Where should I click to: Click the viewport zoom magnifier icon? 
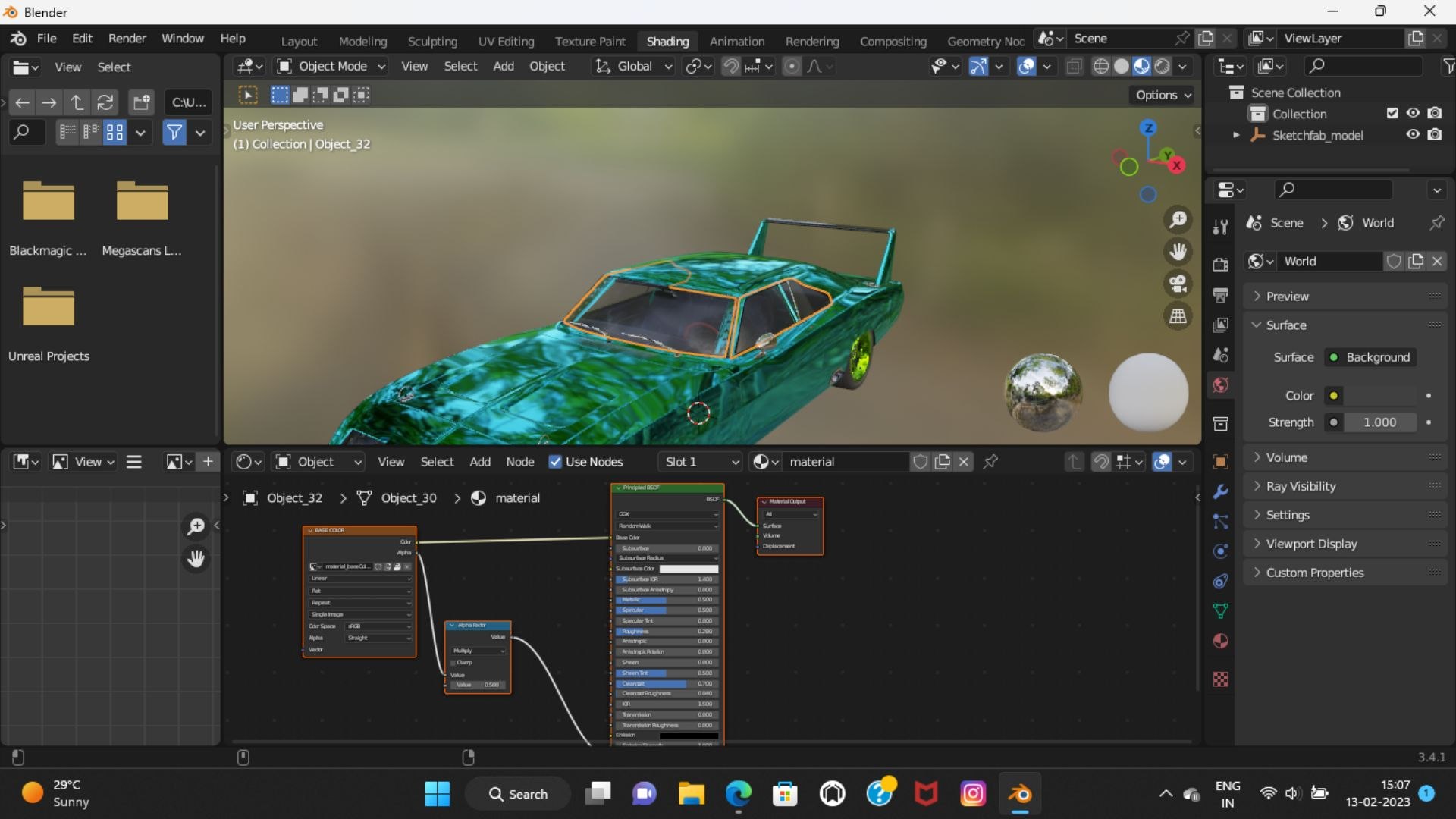(x=1178, y=220)
